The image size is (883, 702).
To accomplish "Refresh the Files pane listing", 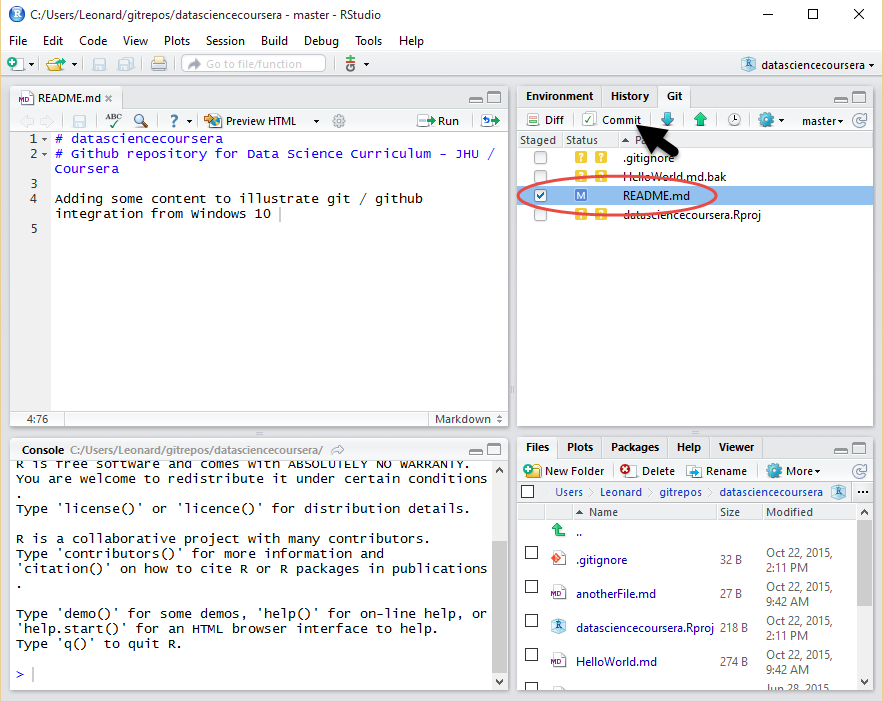I will pos(859,471).
